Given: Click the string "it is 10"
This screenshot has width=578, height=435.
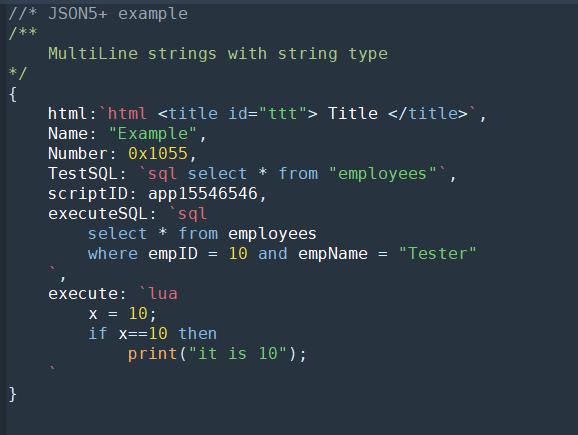Looking at the screenshot, I should tap(237, 354).
